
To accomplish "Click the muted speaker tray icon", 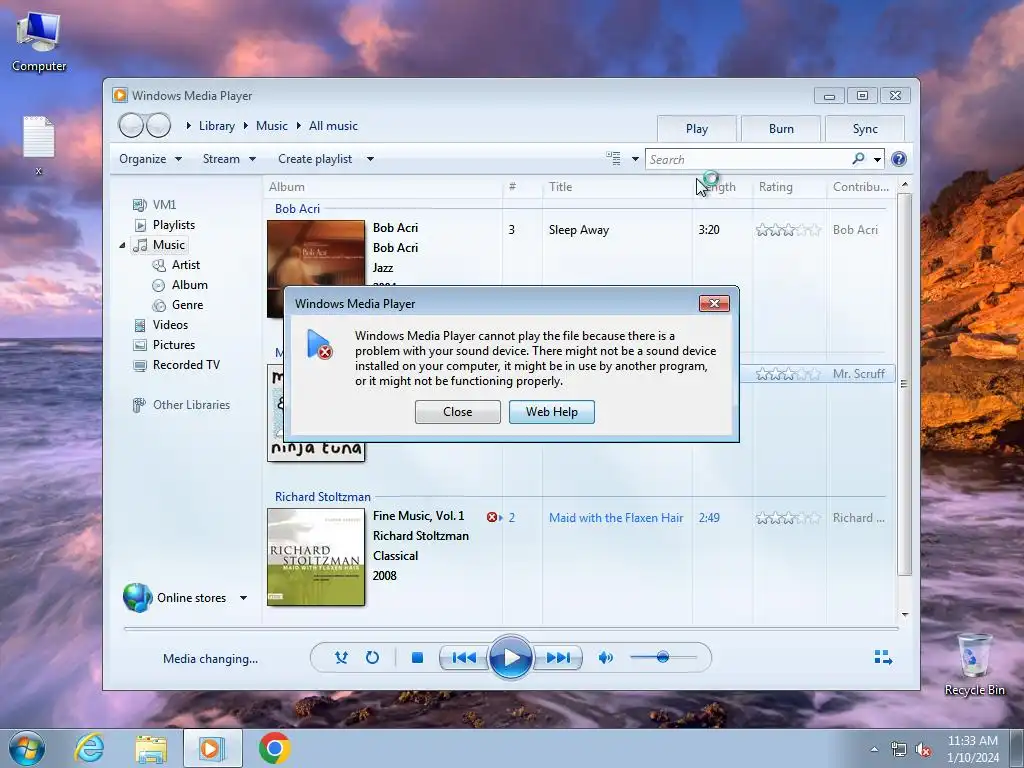I will click(x=923, y=750).
